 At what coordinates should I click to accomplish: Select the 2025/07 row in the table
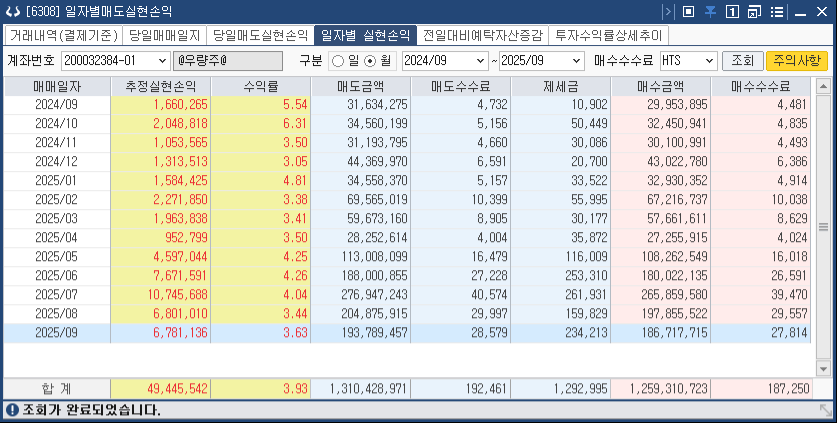(x=400, y=294)
